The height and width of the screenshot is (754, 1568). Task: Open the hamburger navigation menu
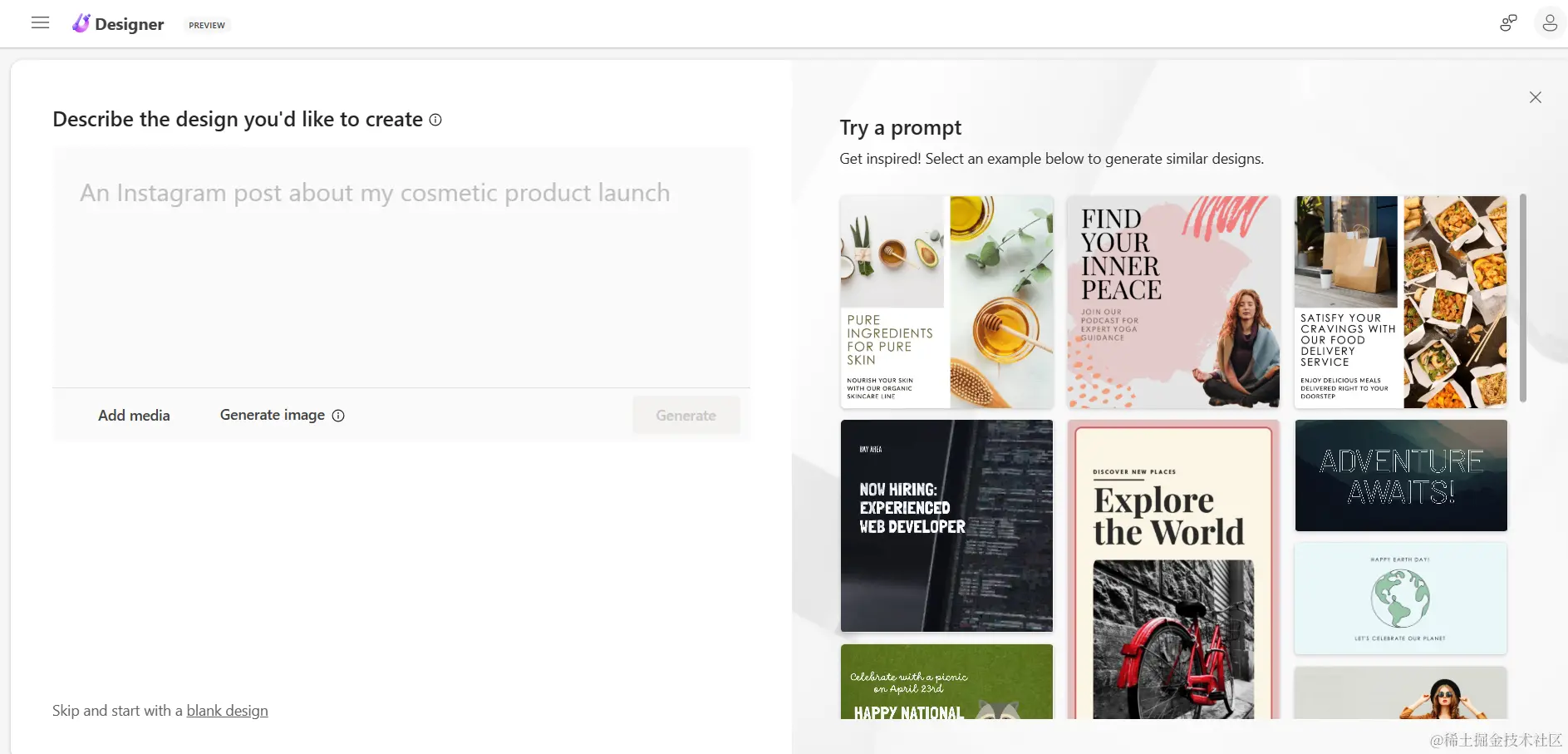pos(40,23)
